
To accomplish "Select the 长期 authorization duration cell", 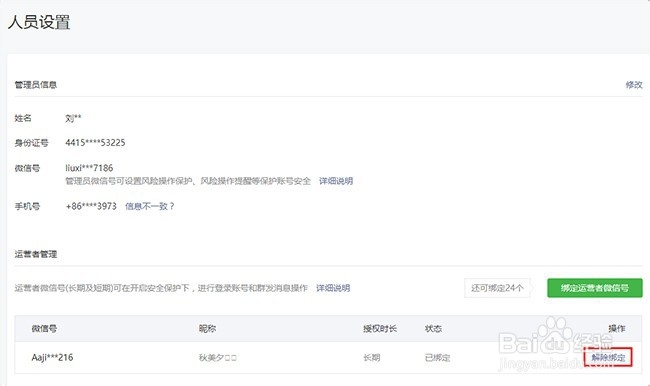I will [x=371, y=357].
